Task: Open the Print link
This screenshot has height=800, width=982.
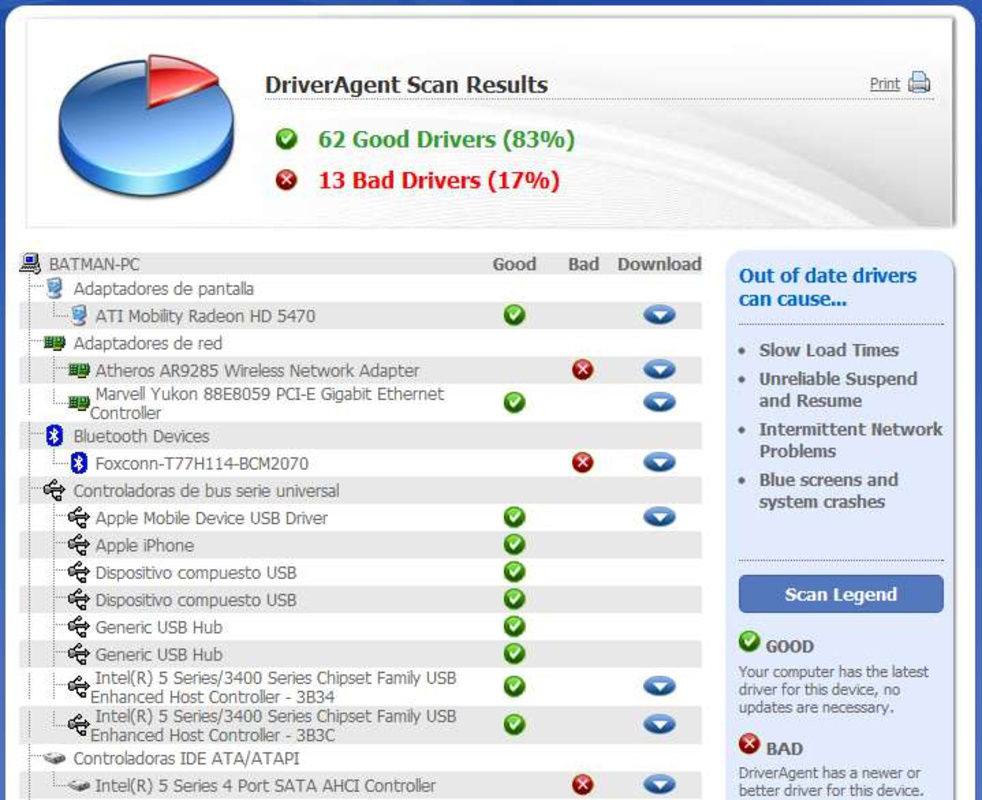Action: click(884, 84)
